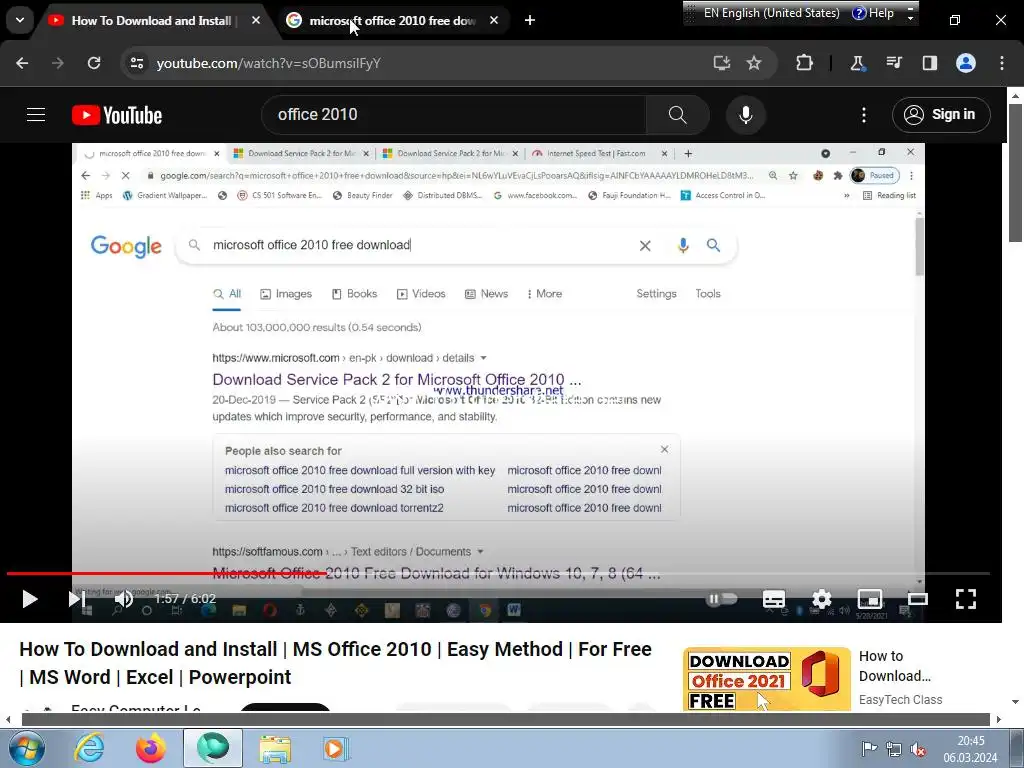Close the microsoft office 2010 Google tab
This screenshot has width=1024, height=768.
pos(494,21)
